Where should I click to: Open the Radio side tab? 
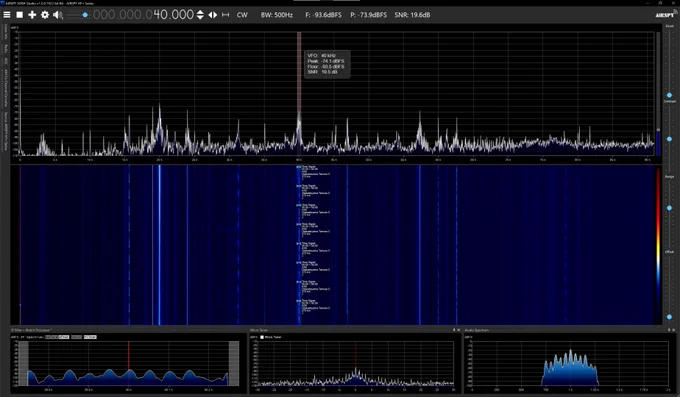tap(6, 48)
